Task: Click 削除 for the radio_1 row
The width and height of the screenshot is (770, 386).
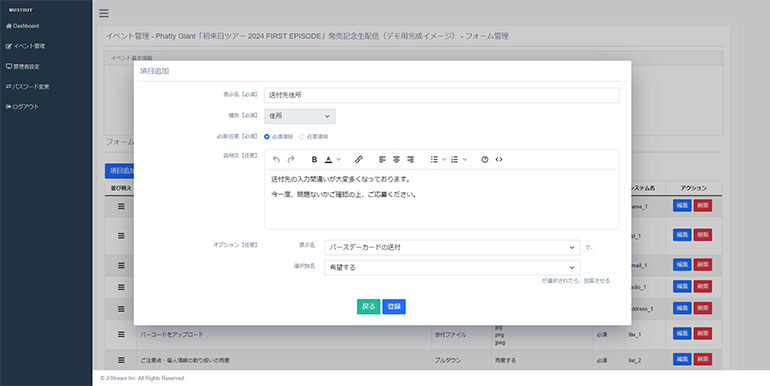Action: (703, 286)
